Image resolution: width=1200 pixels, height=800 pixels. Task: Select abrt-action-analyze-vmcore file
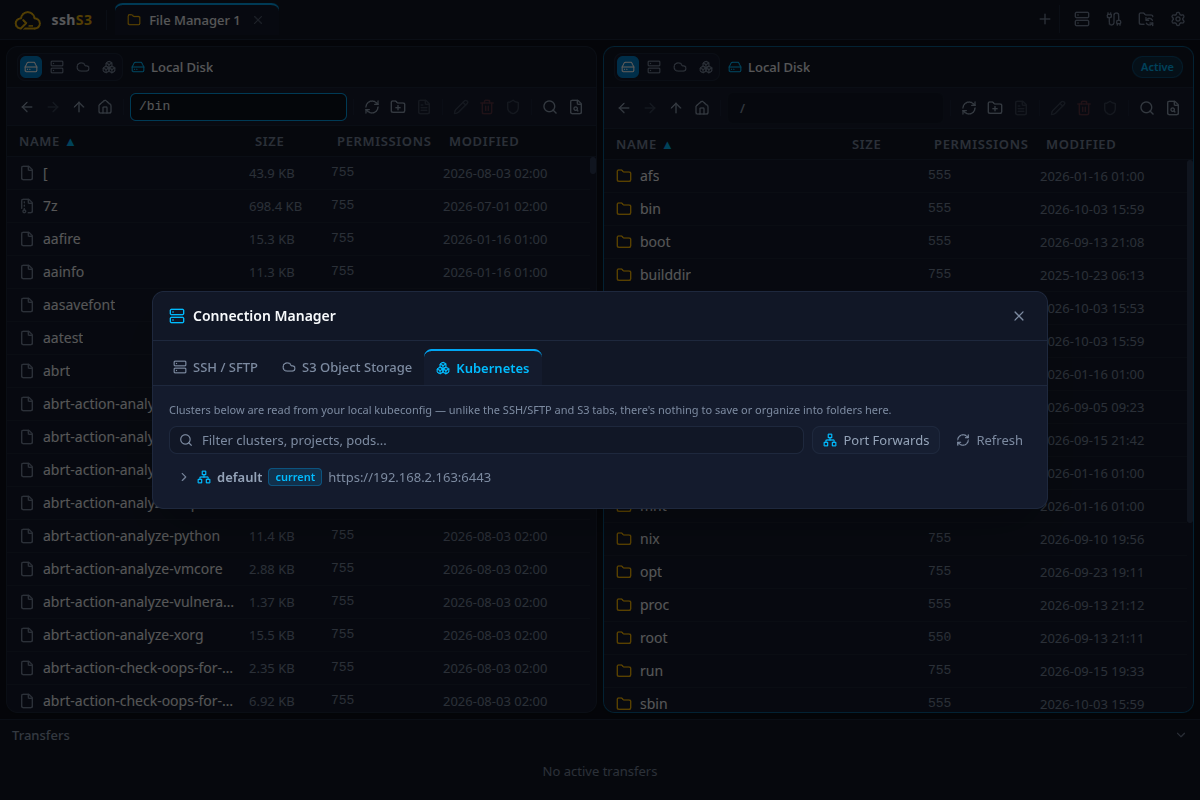[300, 569]
